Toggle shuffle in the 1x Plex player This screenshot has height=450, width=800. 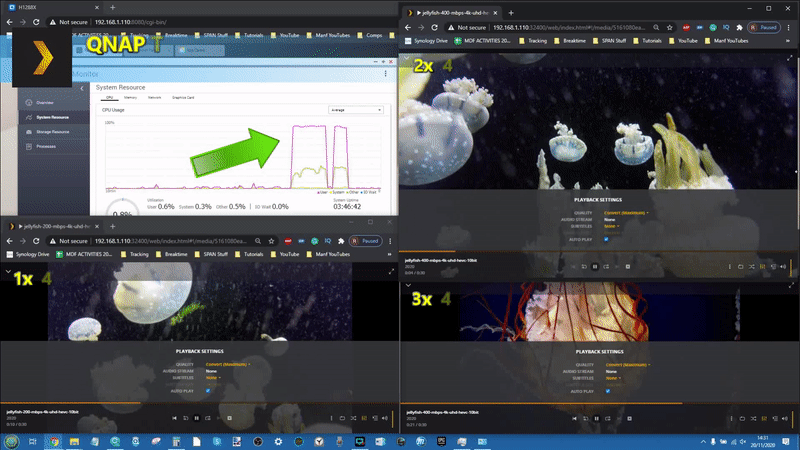pos(353,418)
